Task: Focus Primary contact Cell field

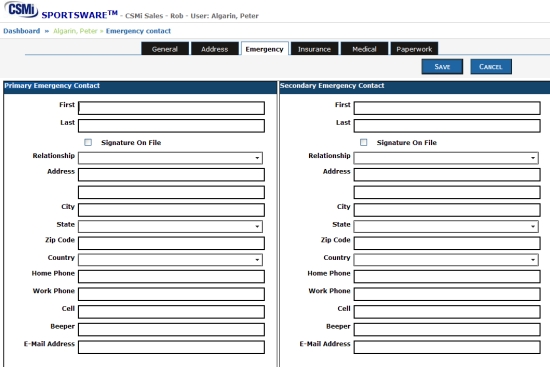Action: point(171,312)
